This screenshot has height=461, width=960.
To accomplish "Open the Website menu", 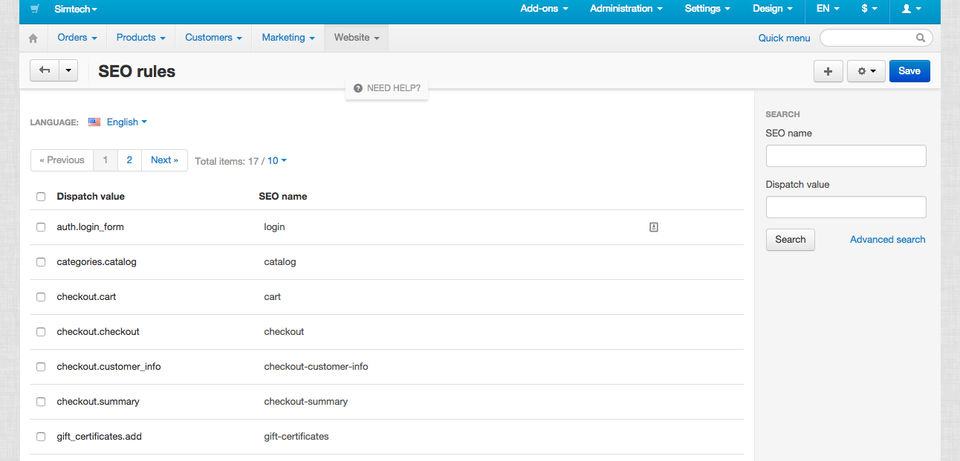I will click(356, 37).
